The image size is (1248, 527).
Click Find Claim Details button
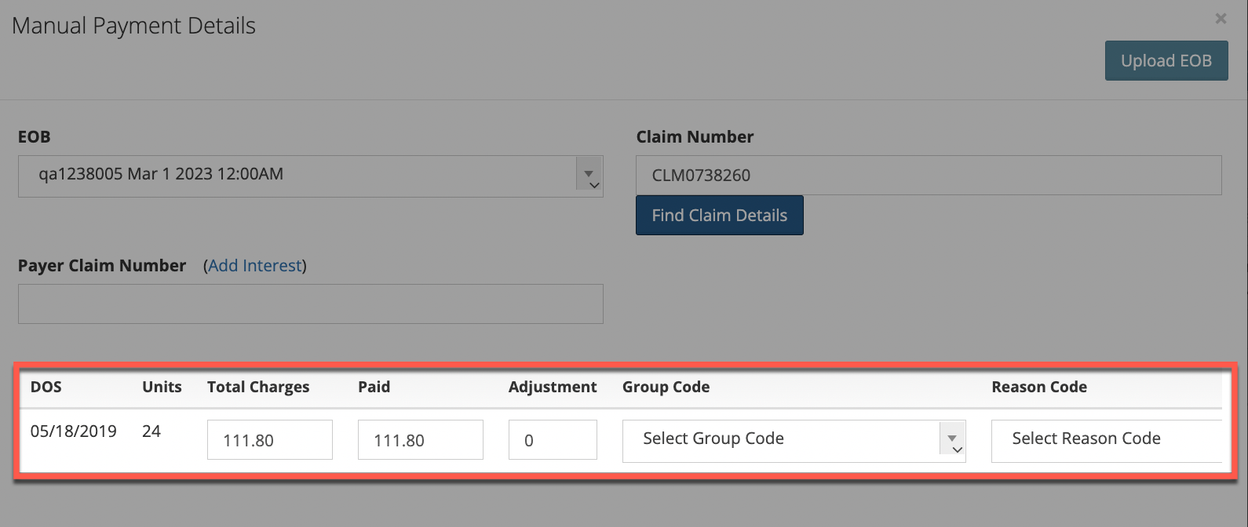(719, 215)
